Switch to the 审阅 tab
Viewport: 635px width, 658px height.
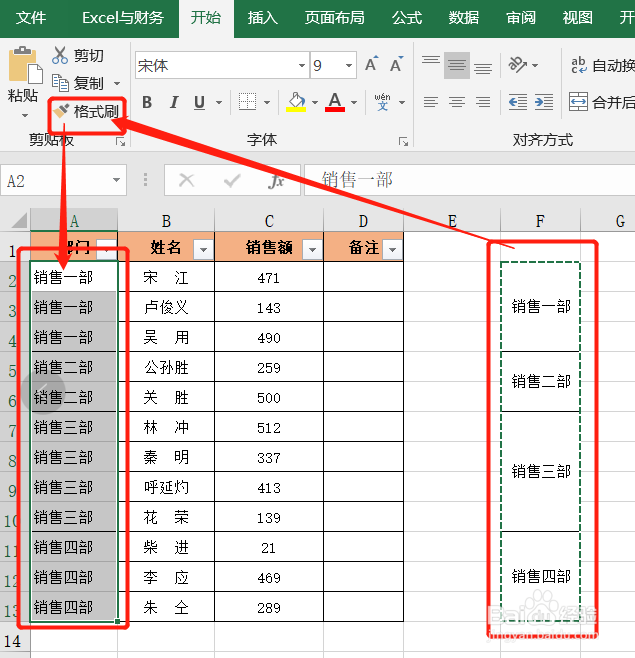[x=521, y=18]
